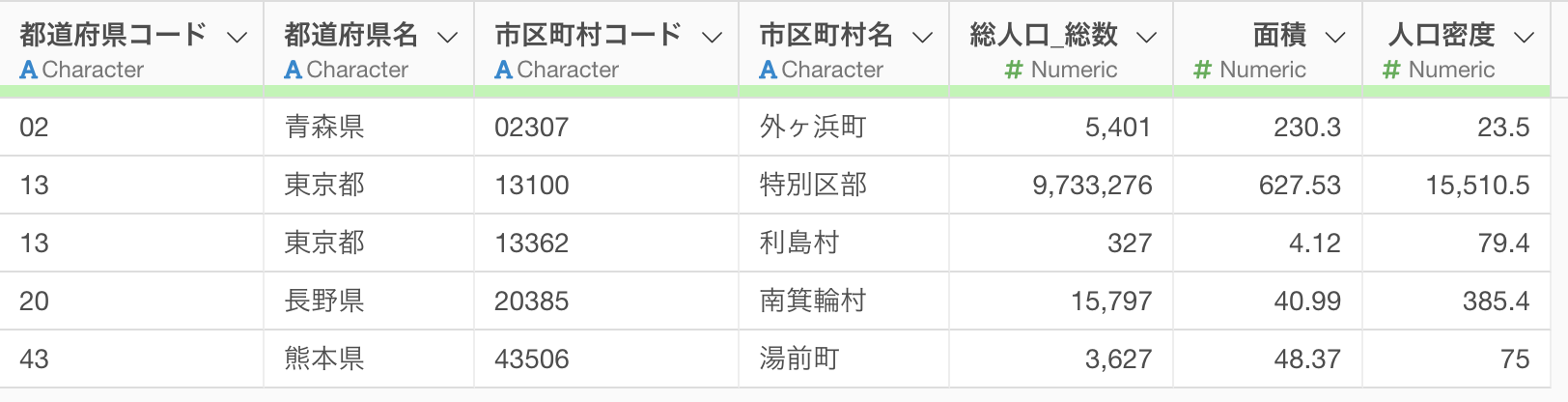
Task: Select the 熊本県 cell
Action: (x=369, y=359)
